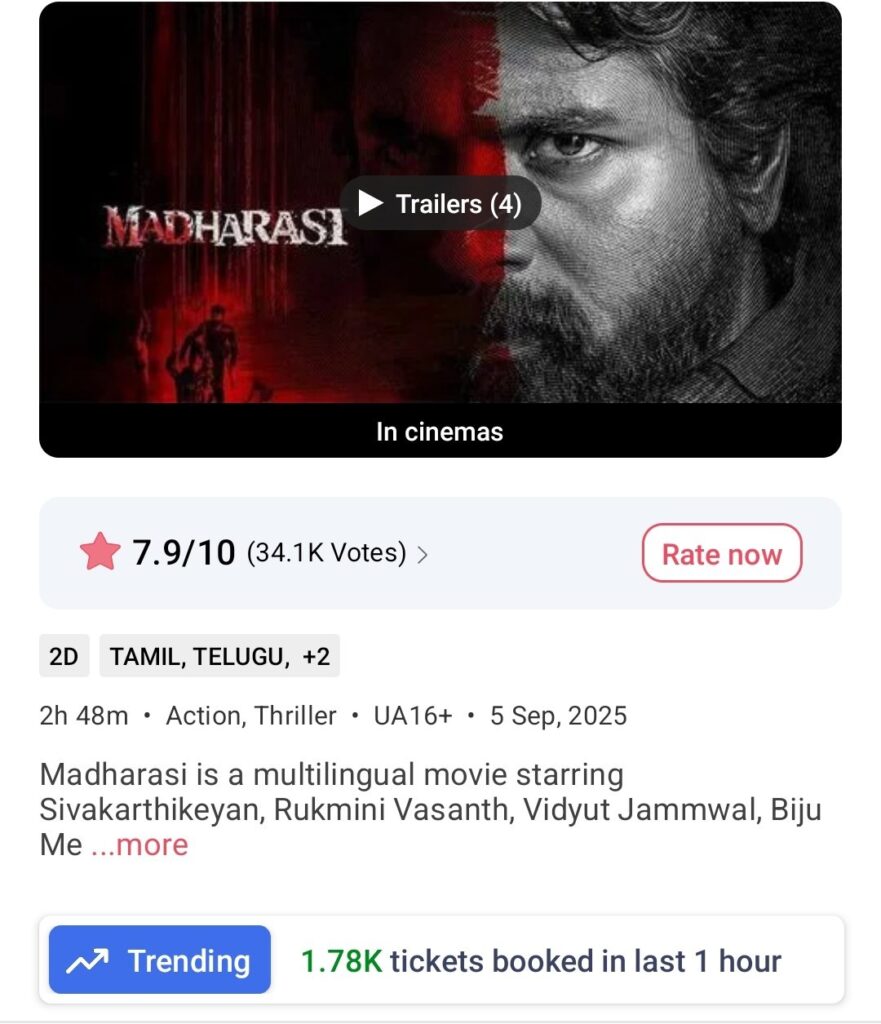Click the Madharasi title logo on poster
This screenshot has height=1024, width=881.
[x=225, y=227]
